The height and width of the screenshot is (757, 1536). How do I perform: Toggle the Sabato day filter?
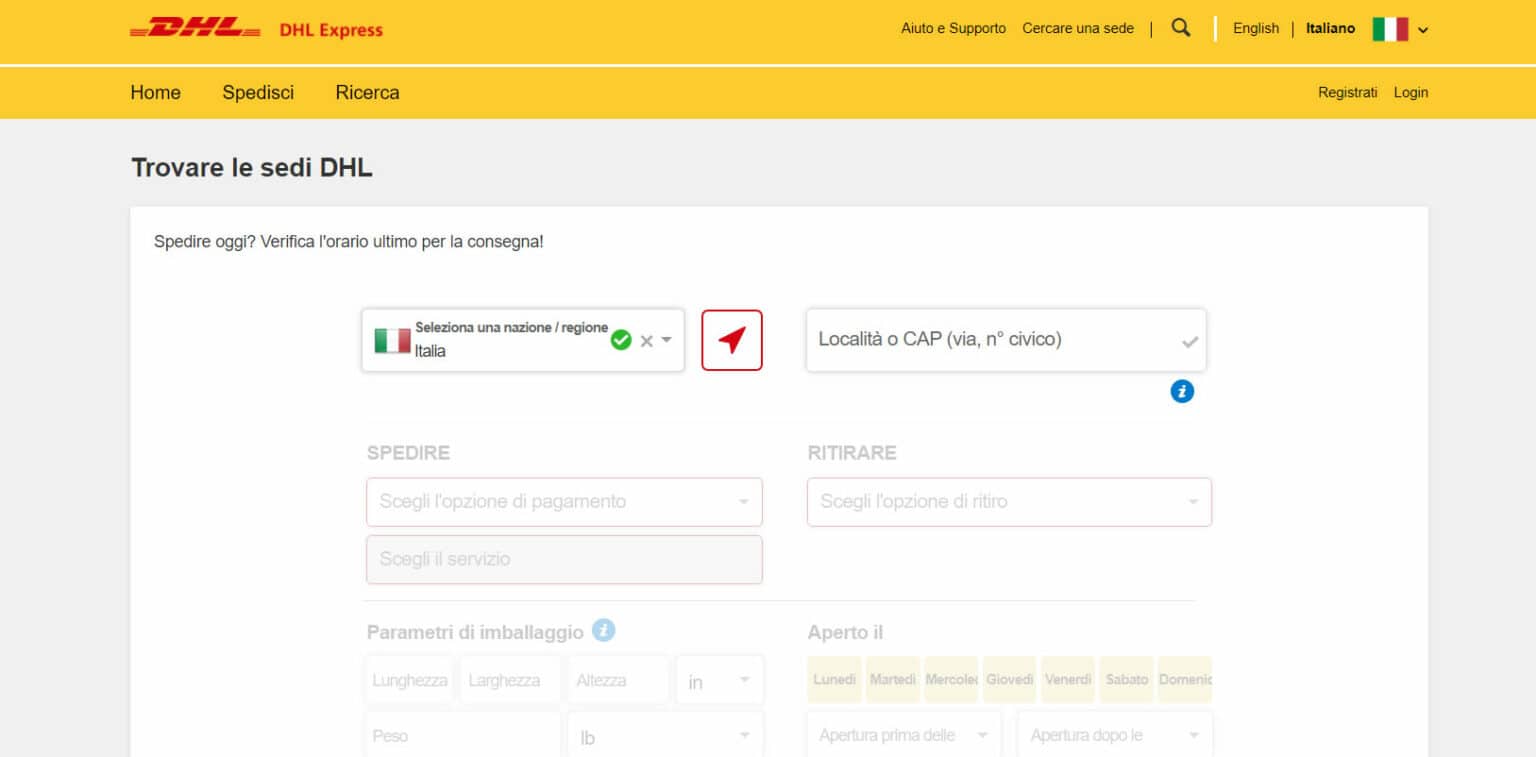pyautogui.click(x=1126, y=679)
